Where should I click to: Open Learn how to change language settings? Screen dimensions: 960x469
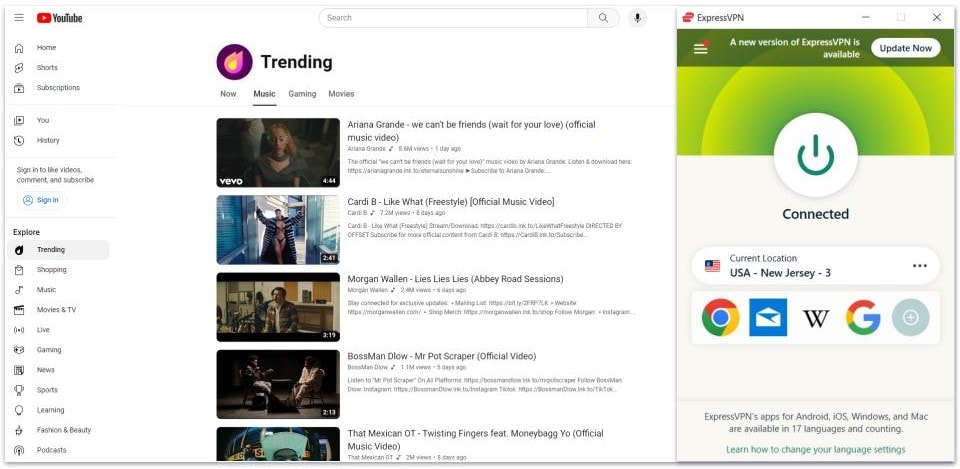[816, 449]
